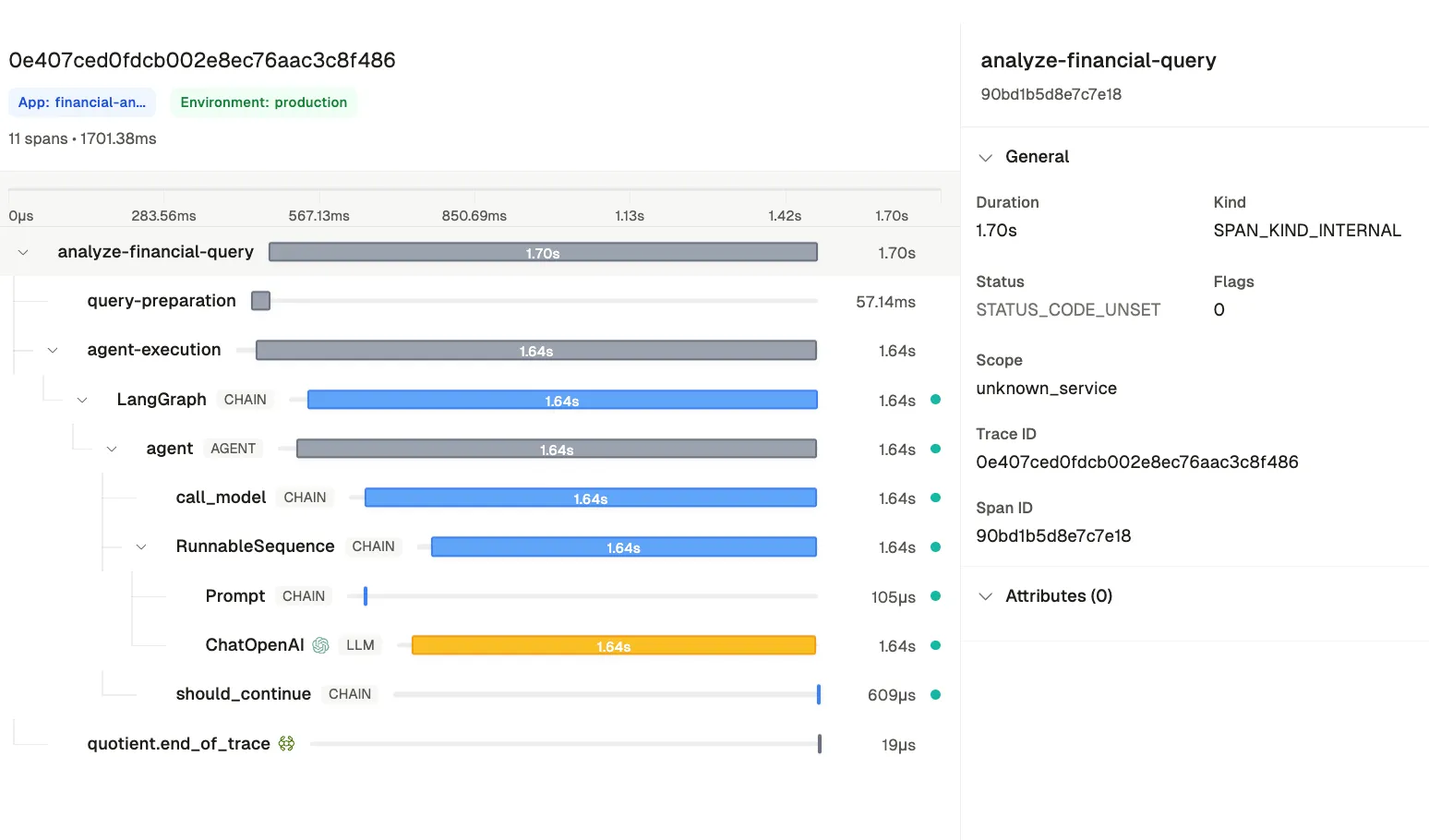Screen dimensions: 1429x840
Task: Click the gray agent duration bar
Action: click(557, 449)
